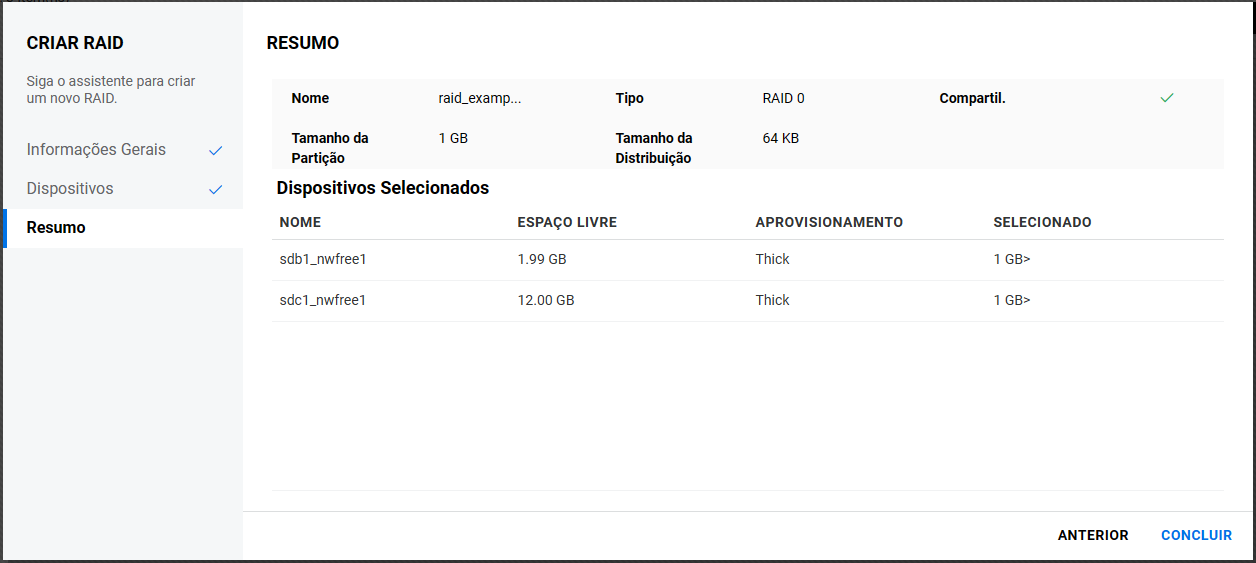
Task: Click the Selecionado column header
Action: click(x=1042, y=223)
